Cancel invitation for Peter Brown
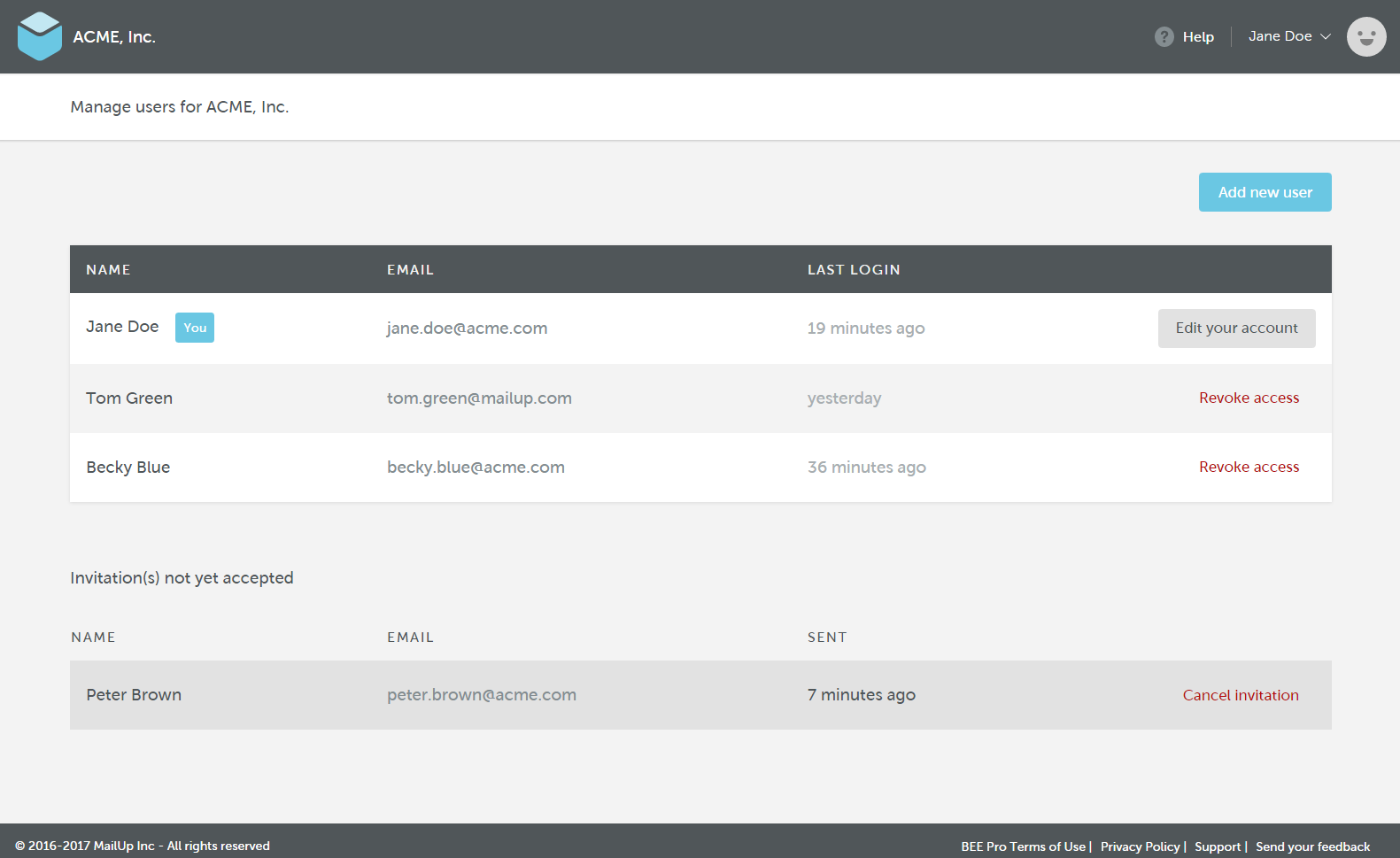The image size is (1400, 858). click(x=1241, y=696)
